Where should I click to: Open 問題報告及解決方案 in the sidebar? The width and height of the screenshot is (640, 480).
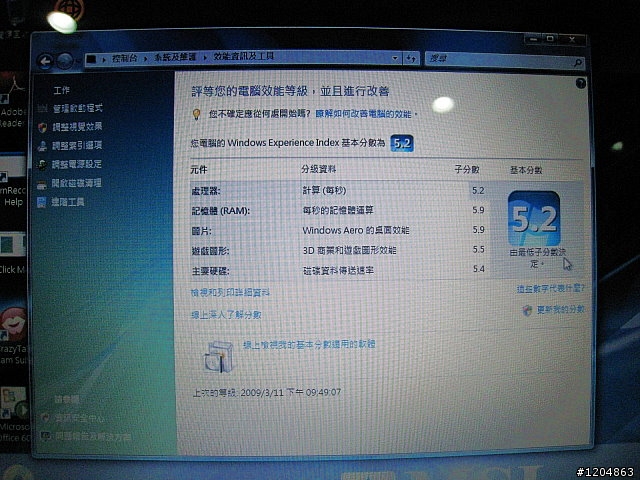(93, 437)
